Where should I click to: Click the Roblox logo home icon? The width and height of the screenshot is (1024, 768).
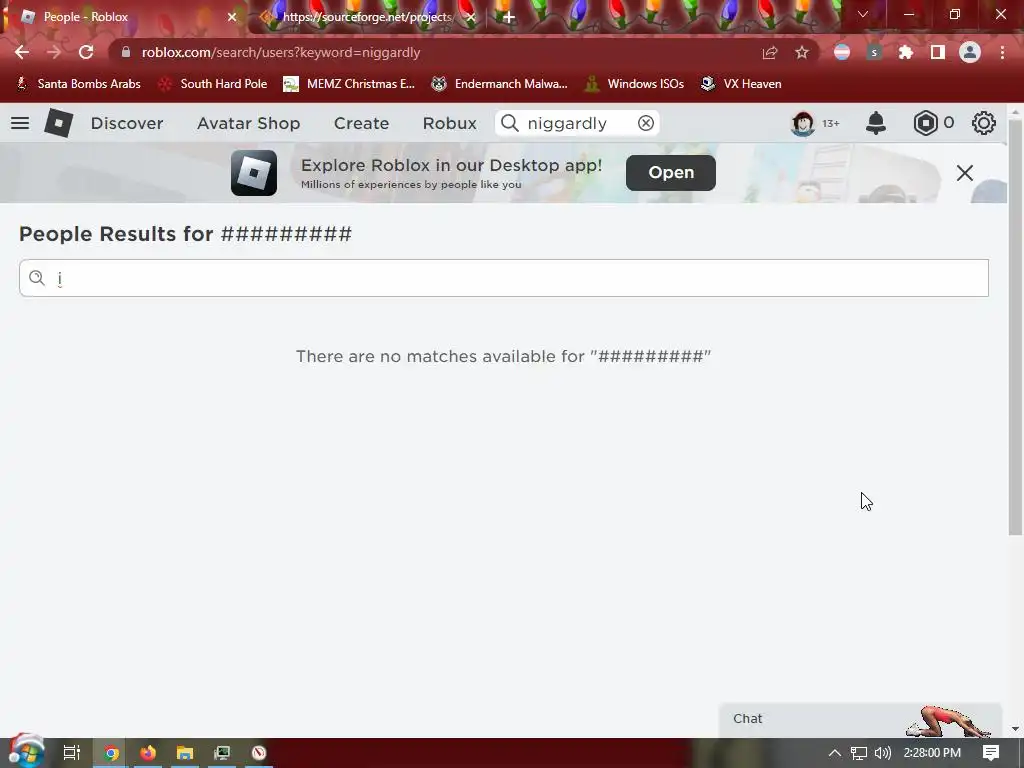58,123
